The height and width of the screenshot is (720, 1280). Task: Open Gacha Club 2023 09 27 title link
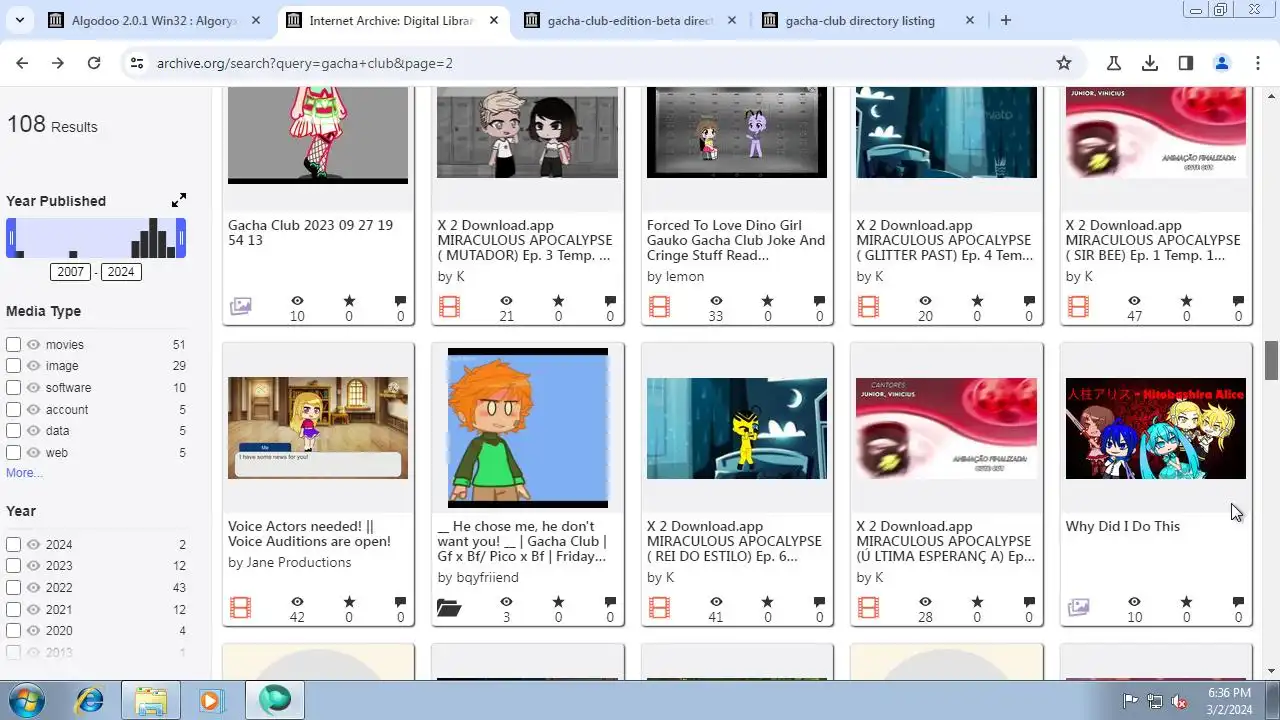310,233
